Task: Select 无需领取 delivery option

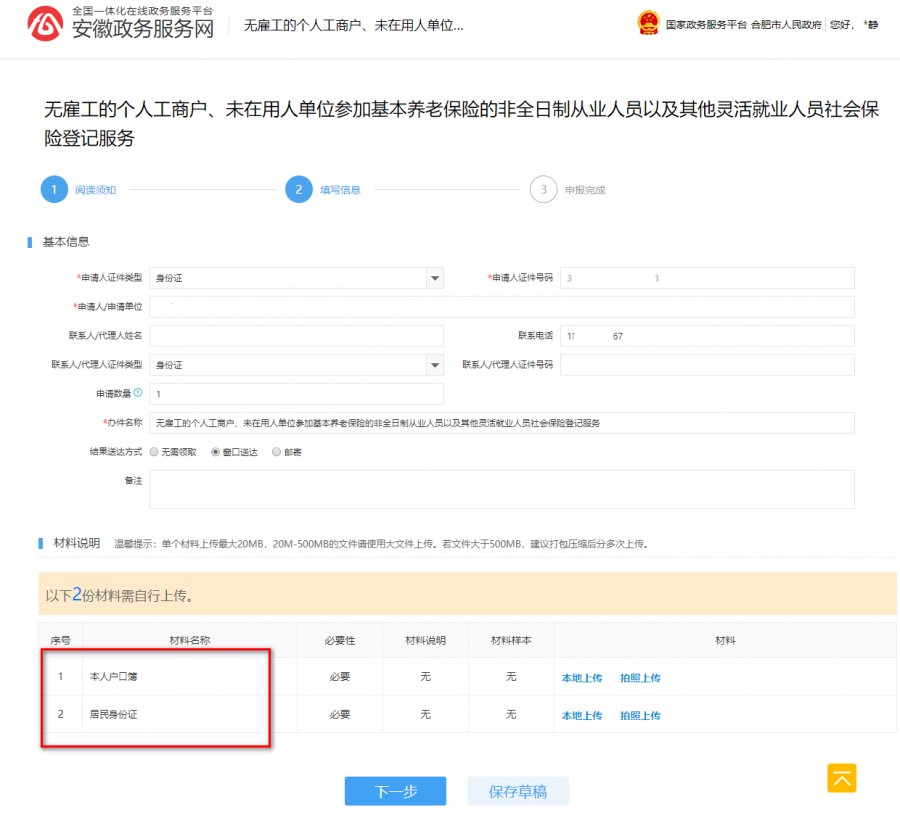Action: tap(154, 452)
